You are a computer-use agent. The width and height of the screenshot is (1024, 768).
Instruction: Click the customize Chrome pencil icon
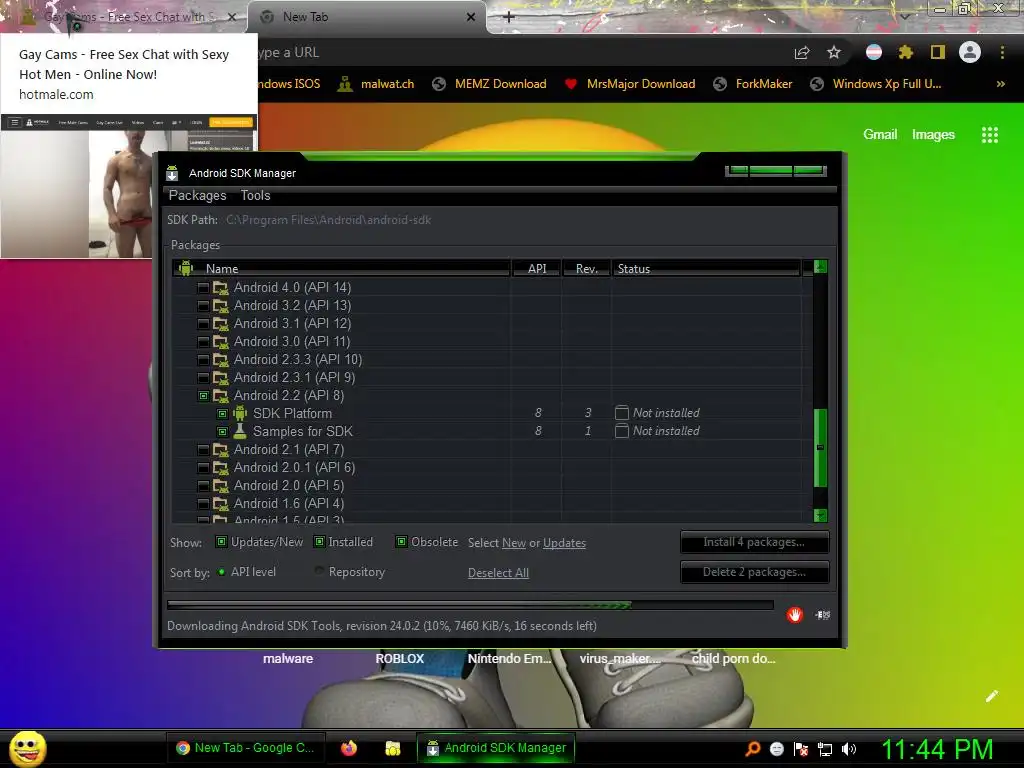tap(992, 696)
